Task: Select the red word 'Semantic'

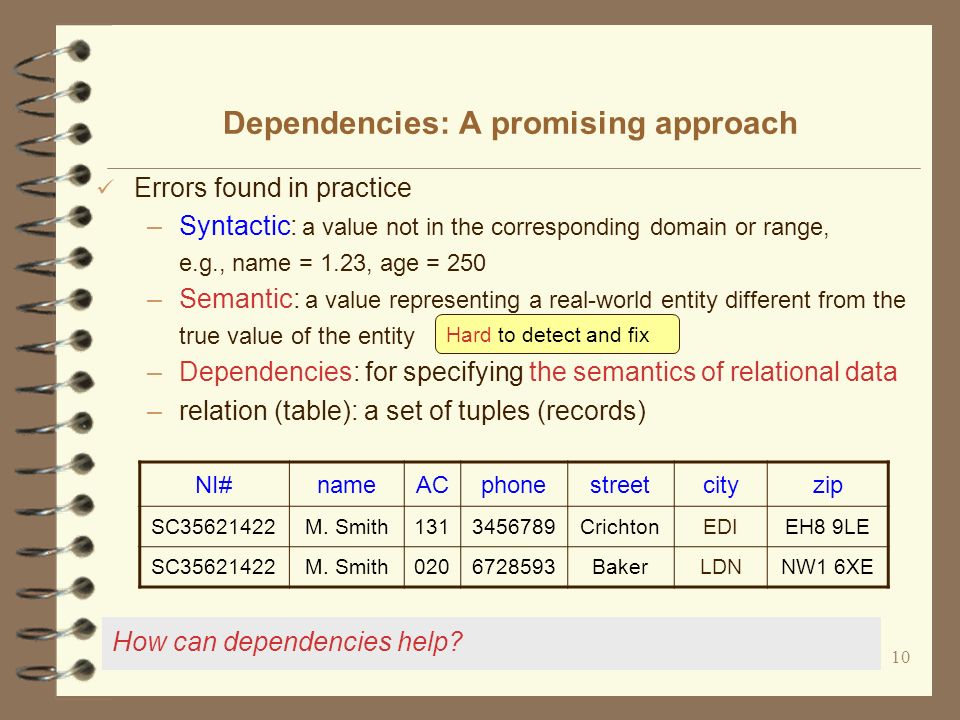Action: point(236,299)
